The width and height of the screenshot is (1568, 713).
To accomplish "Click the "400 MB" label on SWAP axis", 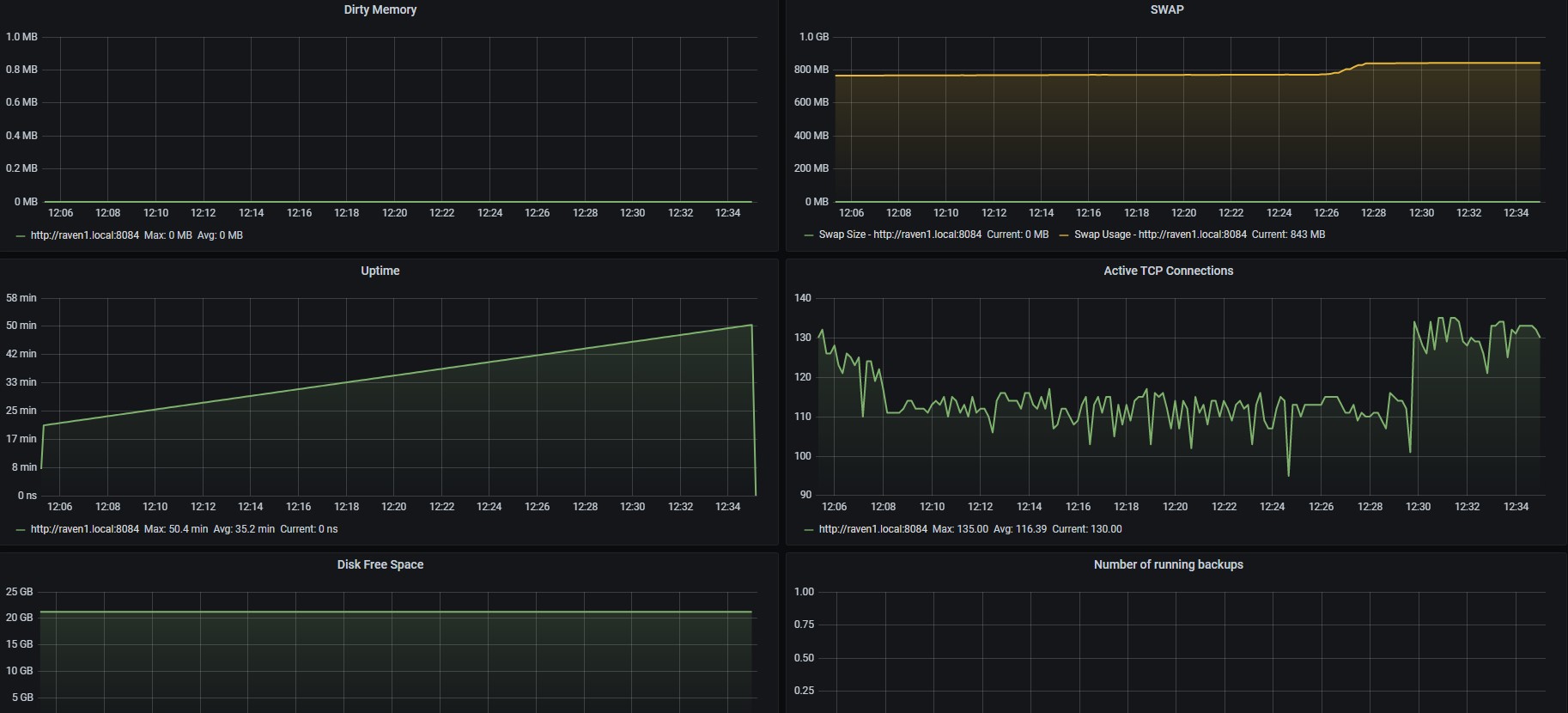I will (811, 136).
